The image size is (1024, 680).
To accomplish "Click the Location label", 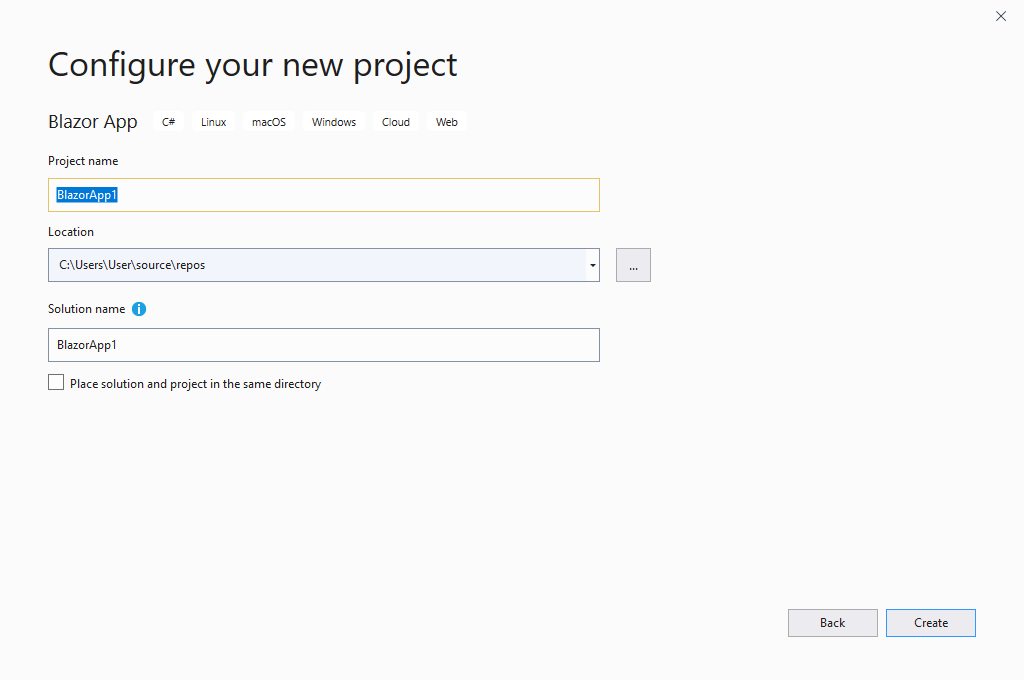I will click(x=71, y=232).
